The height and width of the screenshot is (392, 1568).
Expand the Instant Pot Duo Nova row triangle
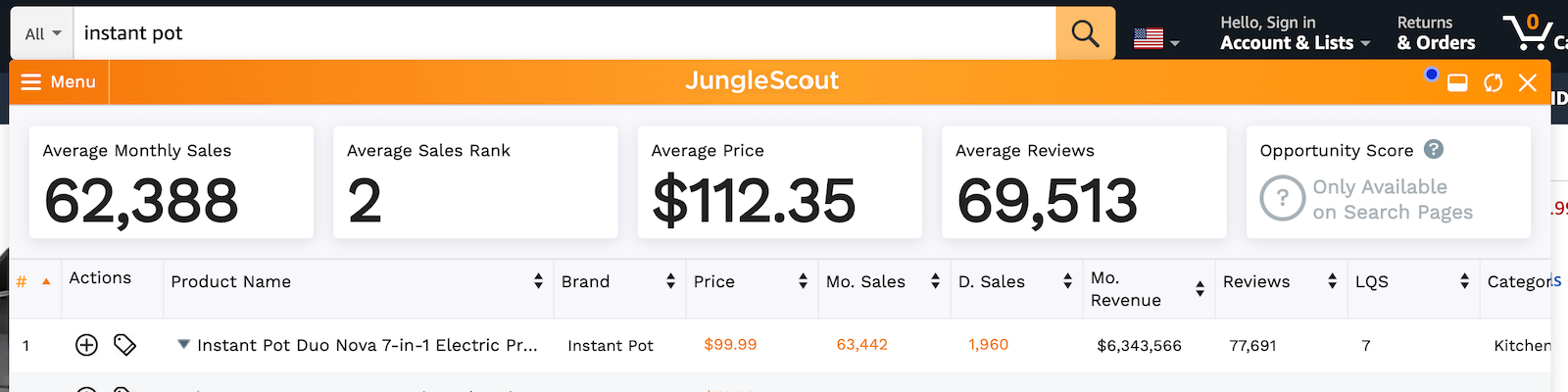(183, 344)
